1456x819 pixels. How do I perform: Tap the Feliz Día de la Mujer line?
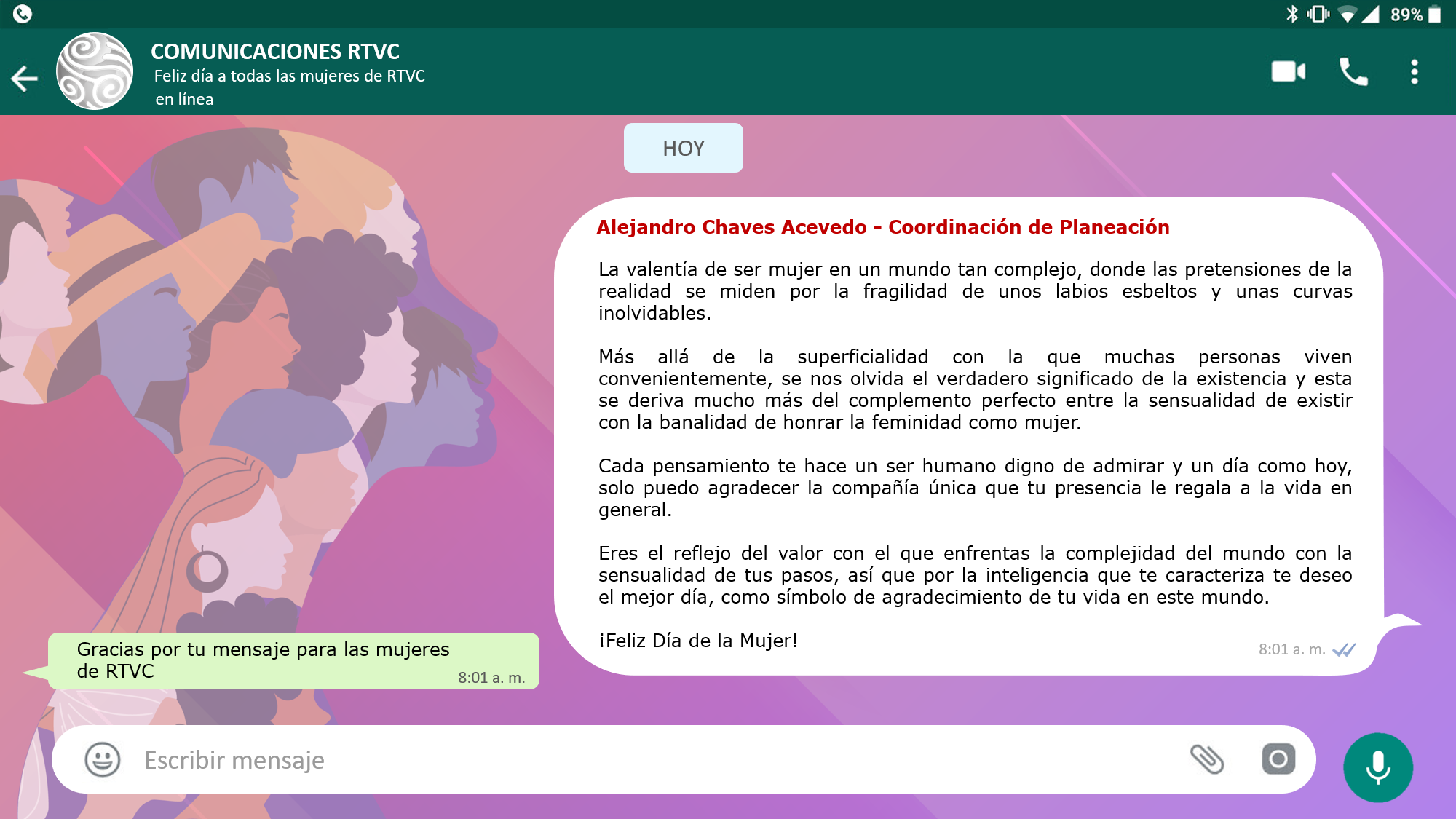(x=697, y=641)
